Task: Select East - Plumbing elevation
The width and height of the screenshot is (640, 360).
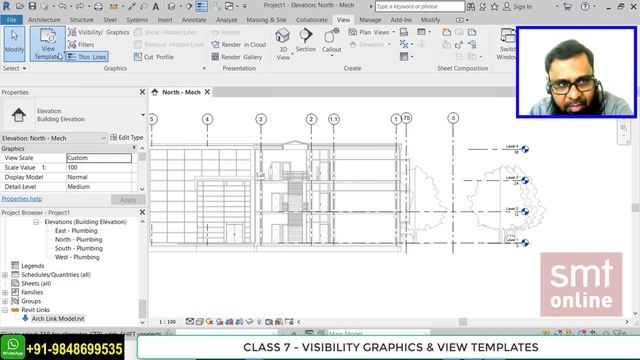Action: pyautogui.click(x=76, y=231)
